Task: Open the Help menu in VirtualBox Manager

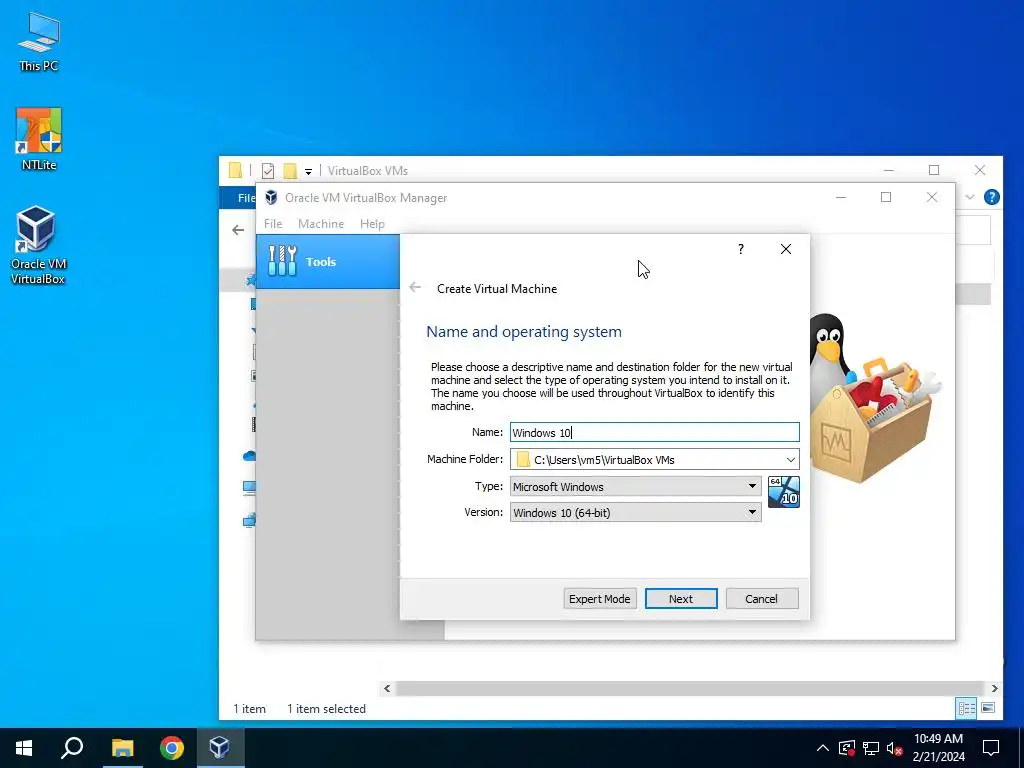Action: pos(372,223)
